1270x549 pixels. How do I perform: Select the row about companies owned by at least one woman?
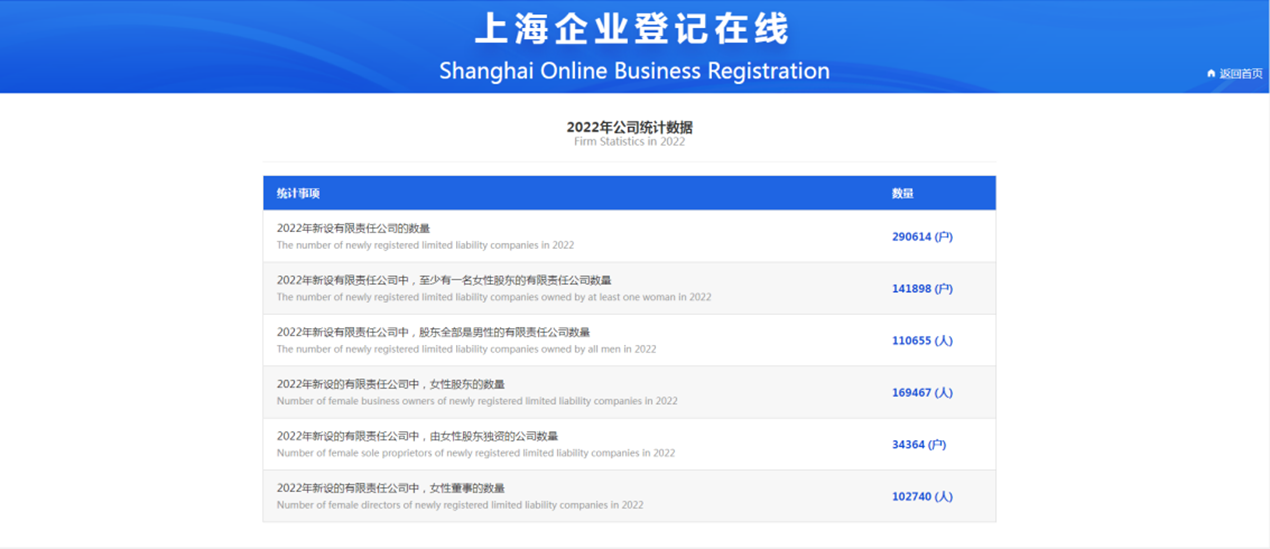pyautogui.click(x=443, y=281)
